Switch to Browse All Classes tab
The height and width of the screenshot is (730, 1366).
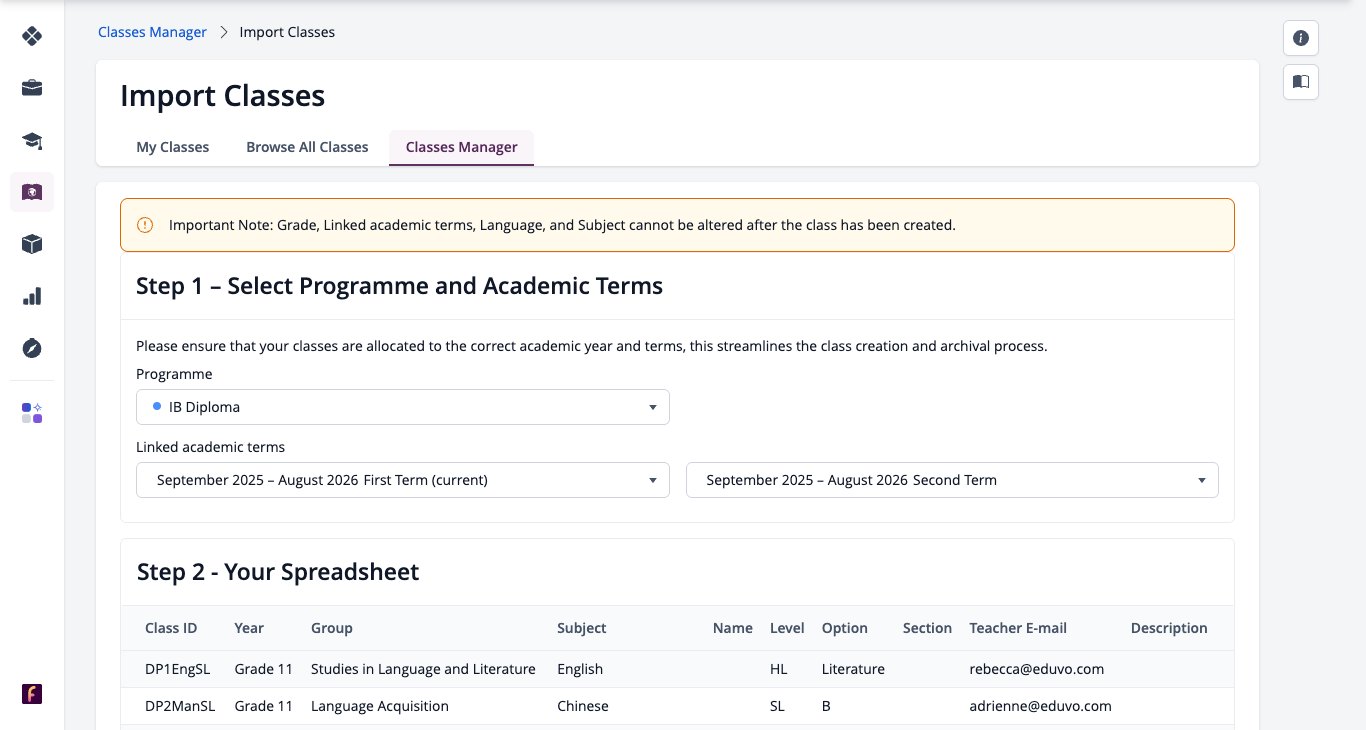coord(307,147)
